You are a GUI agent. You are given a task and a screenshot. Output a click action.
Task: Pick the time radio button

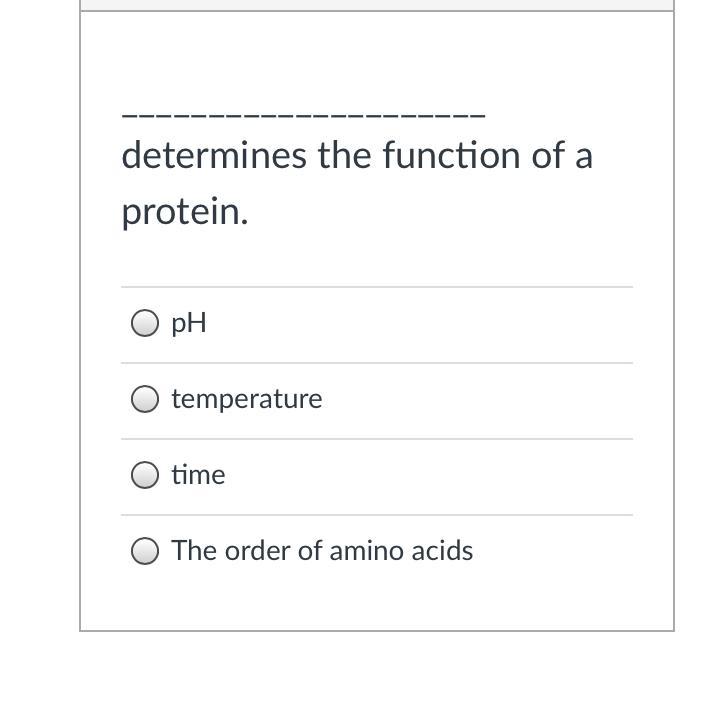click(x=145, y=475)
